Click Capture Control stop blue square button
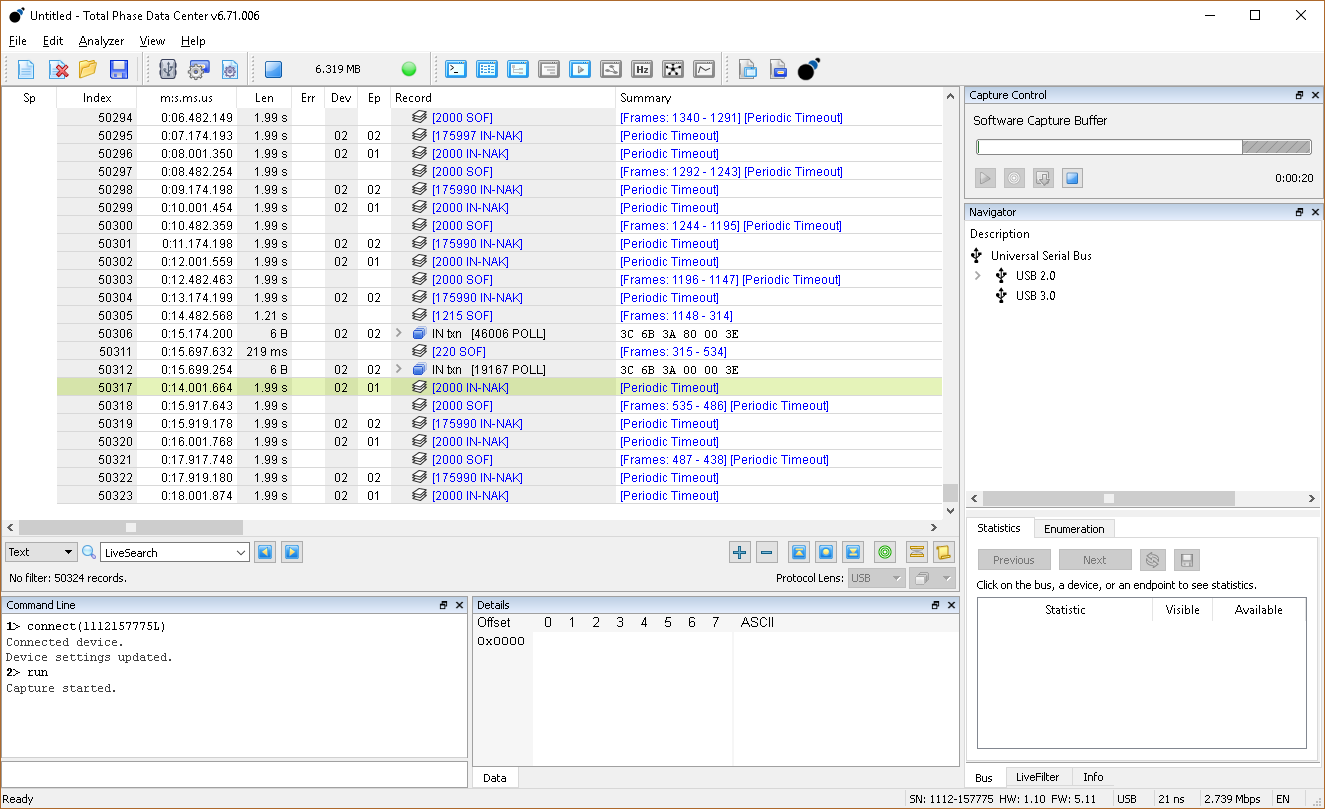This screenshot has height=809, width=1325. [1072, 178]
